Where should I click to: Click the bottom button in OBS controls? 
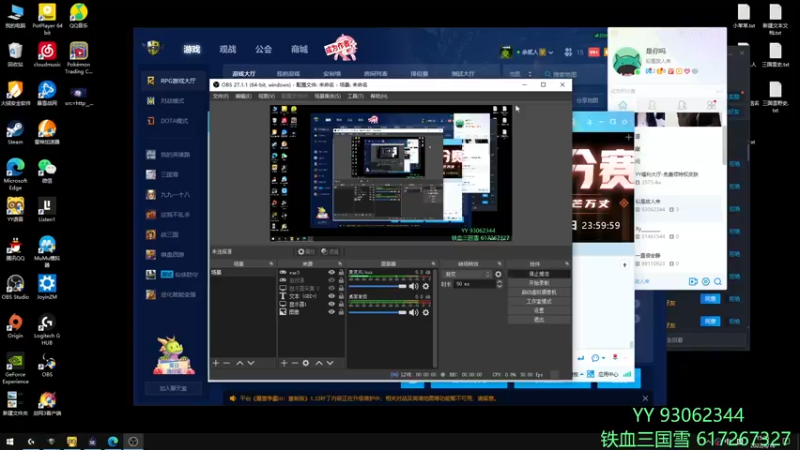[539, 319]
